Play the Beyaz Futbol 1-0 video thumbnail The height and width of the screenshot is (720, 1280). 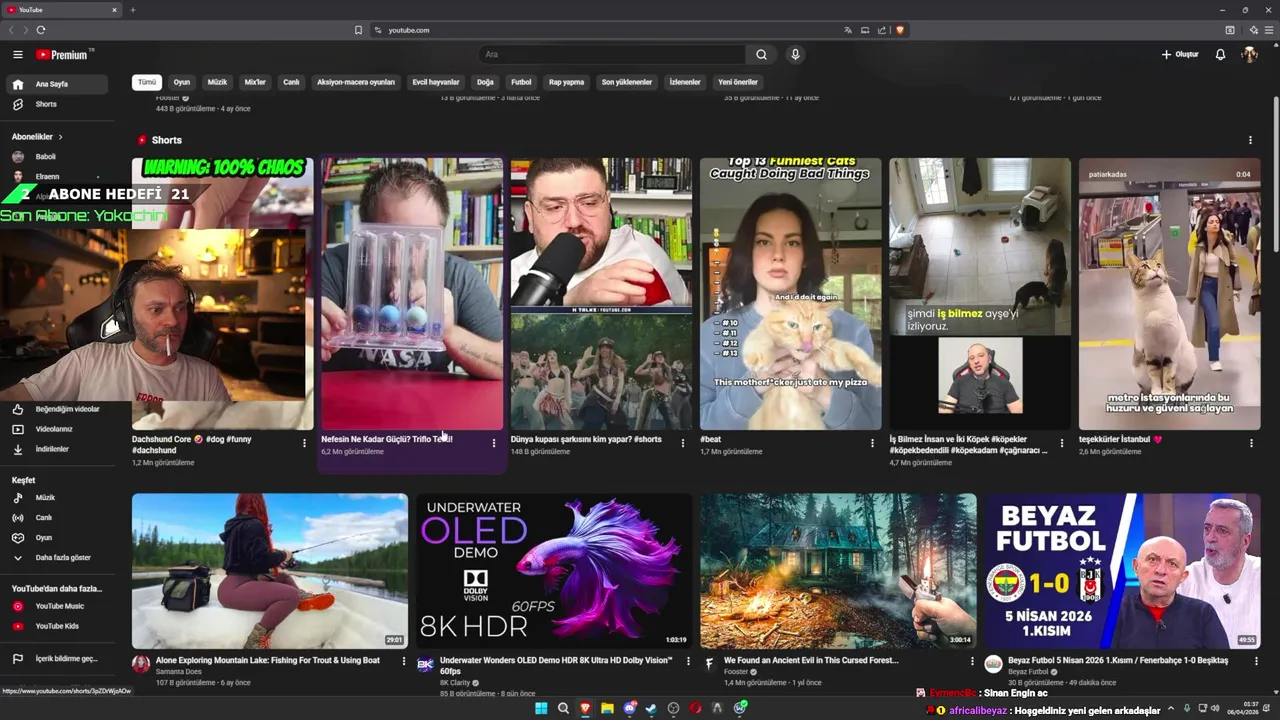pos(1122,571)
